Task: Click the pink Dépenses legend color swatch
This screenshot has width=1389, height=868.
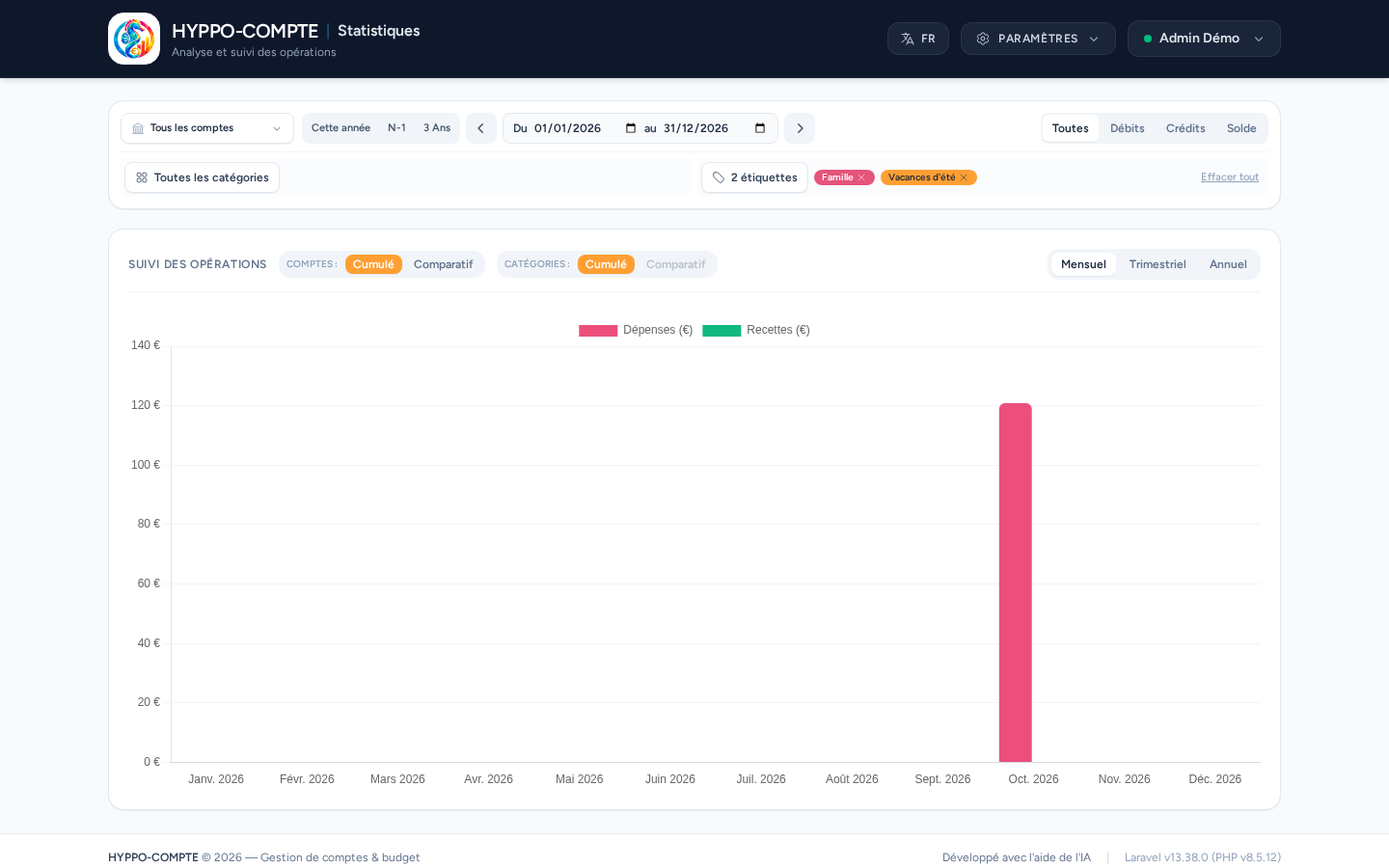Action: [x=598, y=331]
